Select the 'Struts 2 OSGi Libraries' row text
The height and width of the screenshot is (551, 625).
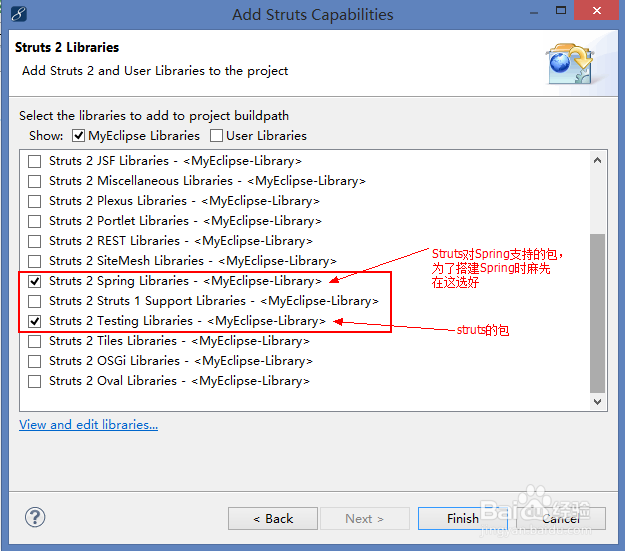[181, 361]
